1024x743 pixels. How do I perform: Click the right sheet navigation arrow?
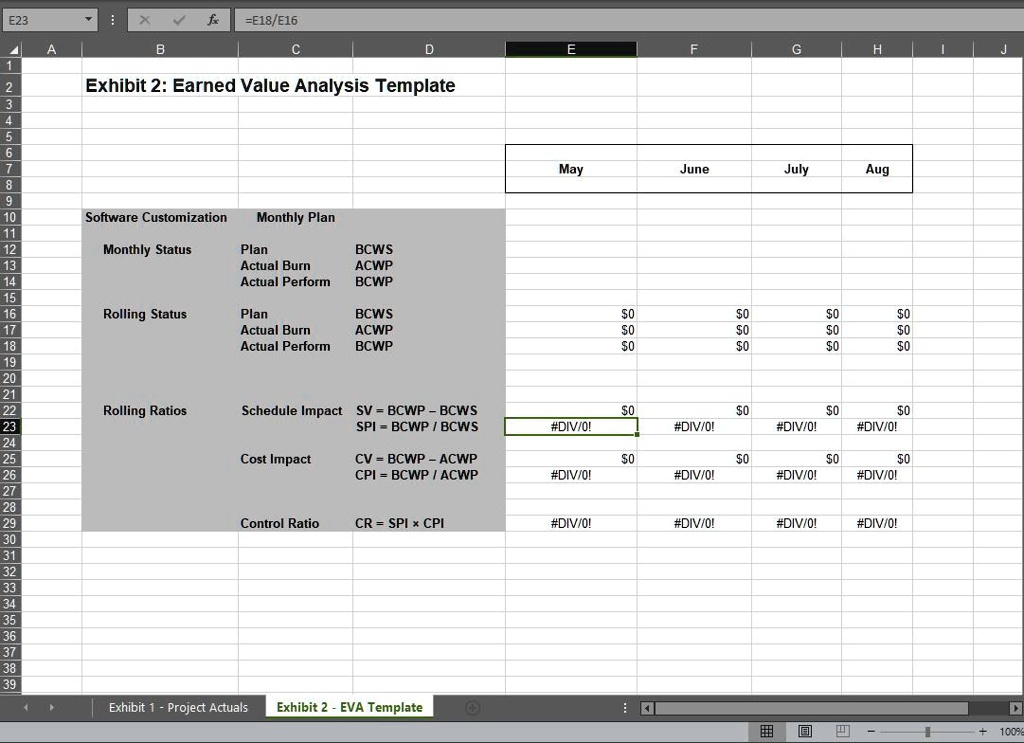[x=51, y=707]
